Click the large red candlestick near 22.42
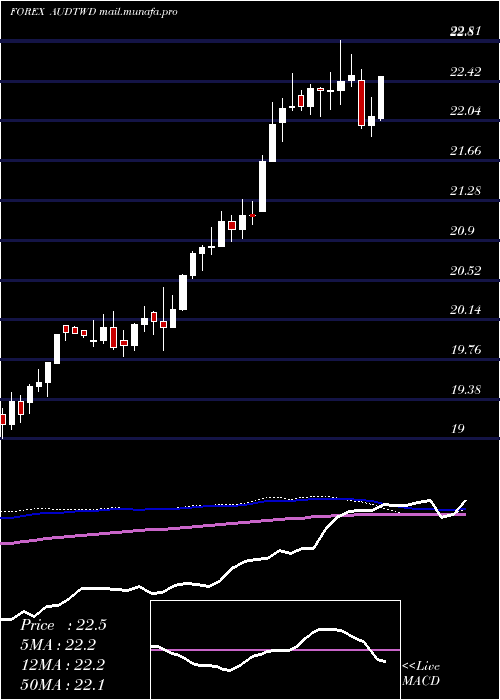The image size is (500, 700). [361, 103]
